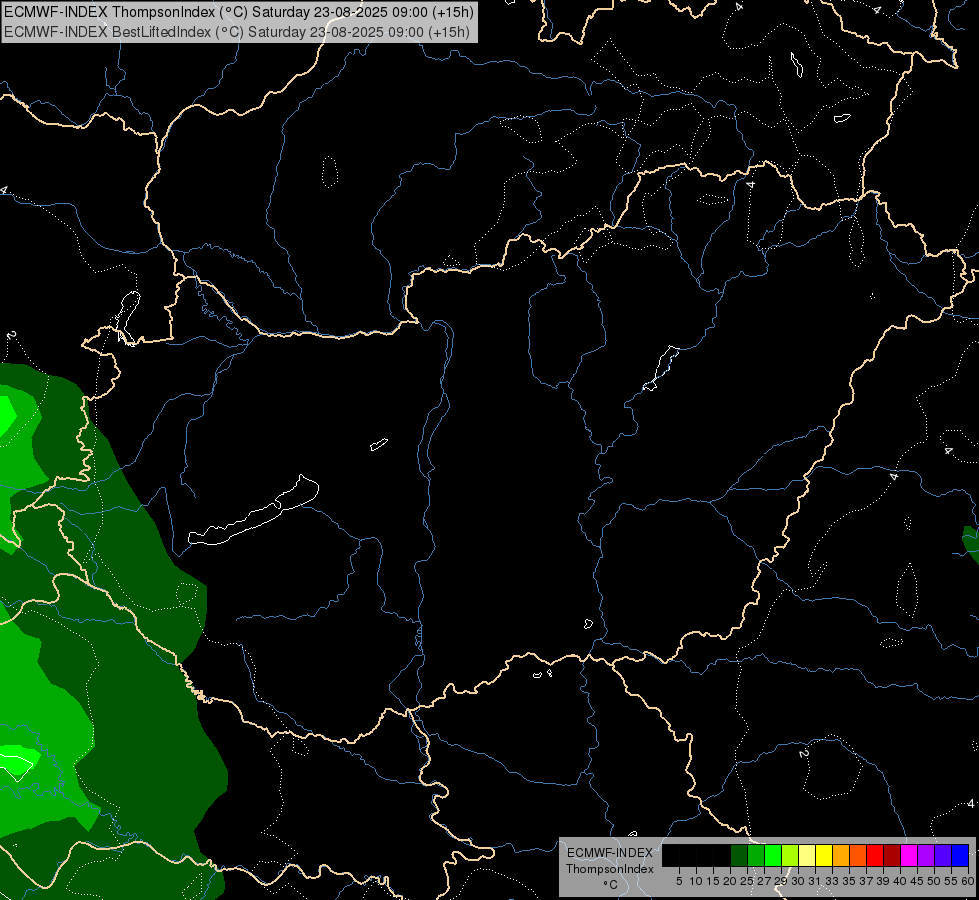Click the legend value 20
The image size is (979, 900).
[731, 881]
